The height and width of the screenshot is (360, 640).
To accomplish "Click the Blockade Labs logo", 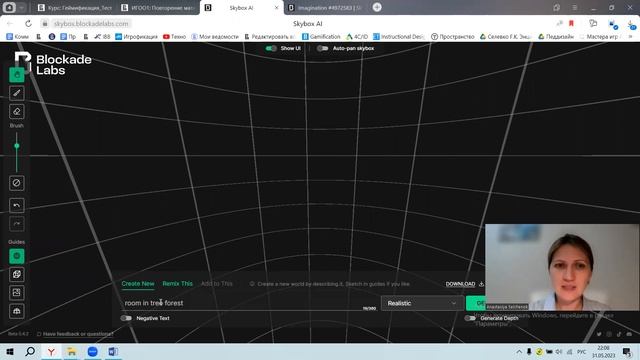I will [x=53, y=64].
